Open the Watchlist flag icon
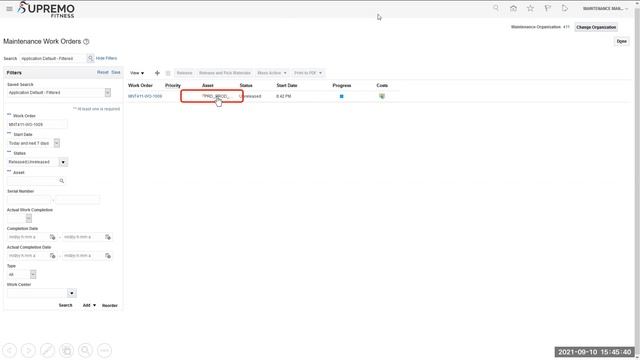This screenshot has height=360, width=640. pos(547,8)
